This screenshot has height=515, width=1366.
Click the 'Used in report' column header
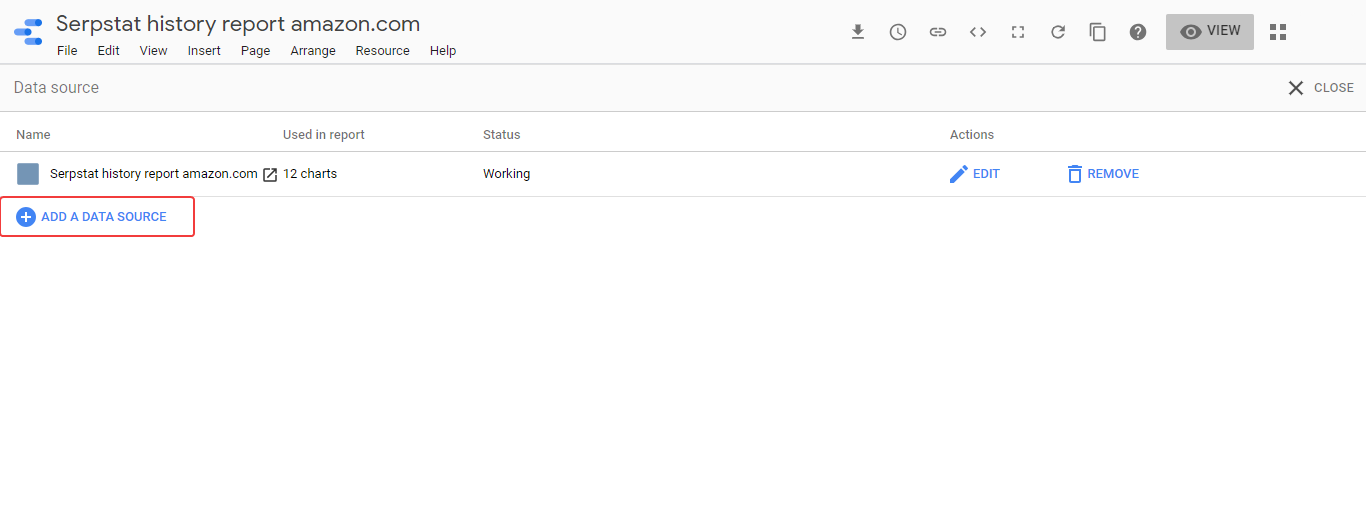324,135
